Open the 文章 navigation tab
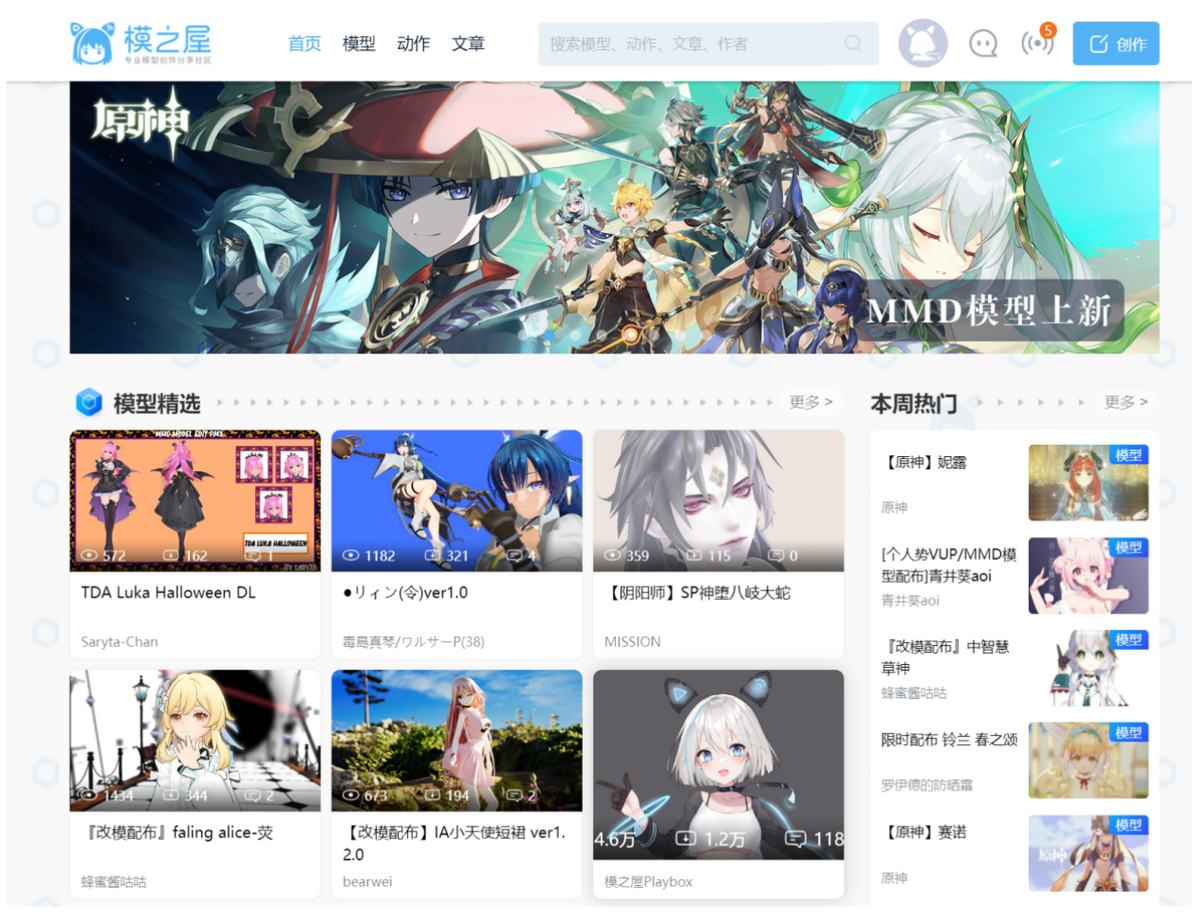The width and height of the screenshot is (1192, 920). (x=468, y=44)
